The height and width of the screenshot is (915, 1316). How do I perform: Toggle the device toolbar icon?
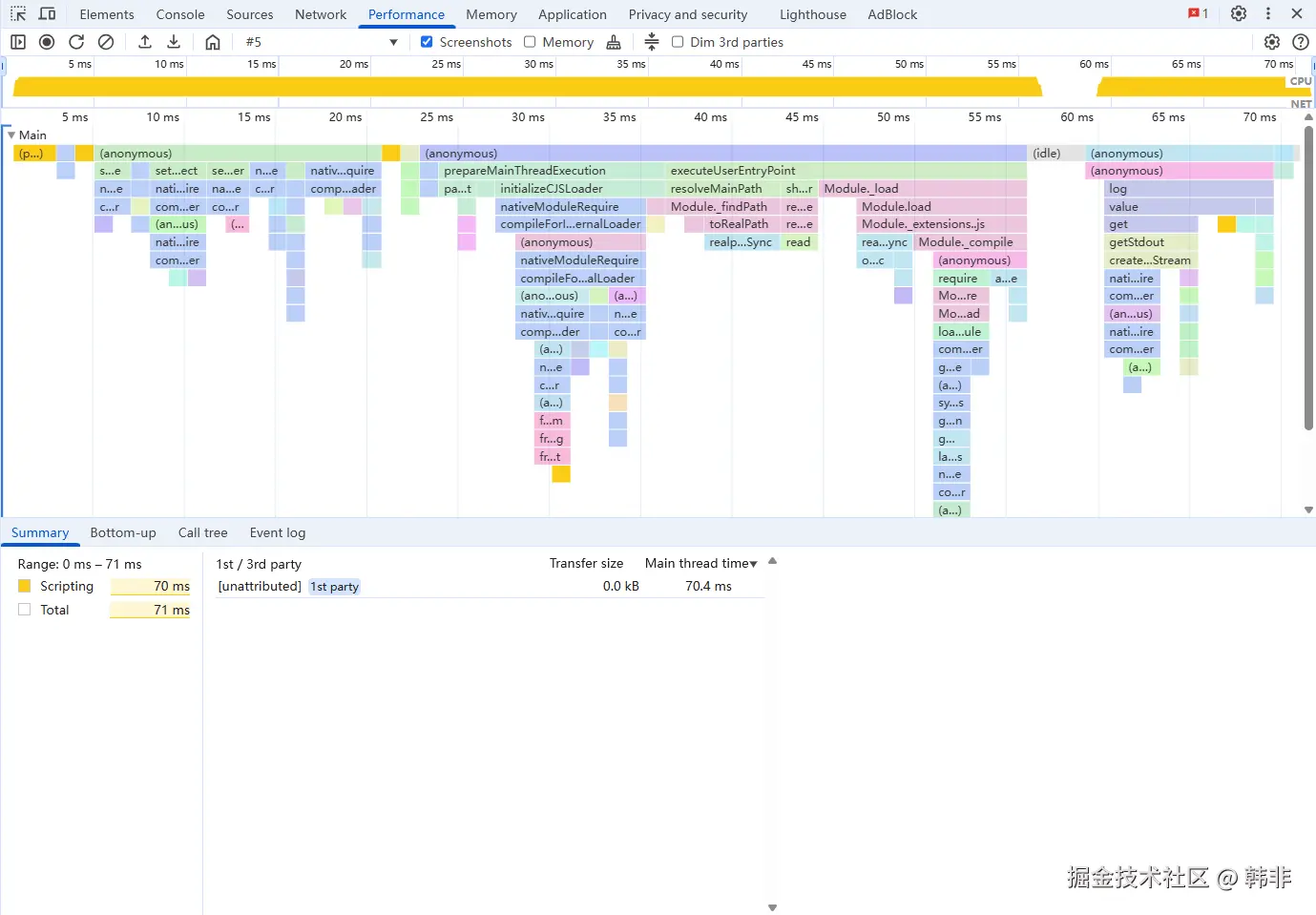click(47, 14)
